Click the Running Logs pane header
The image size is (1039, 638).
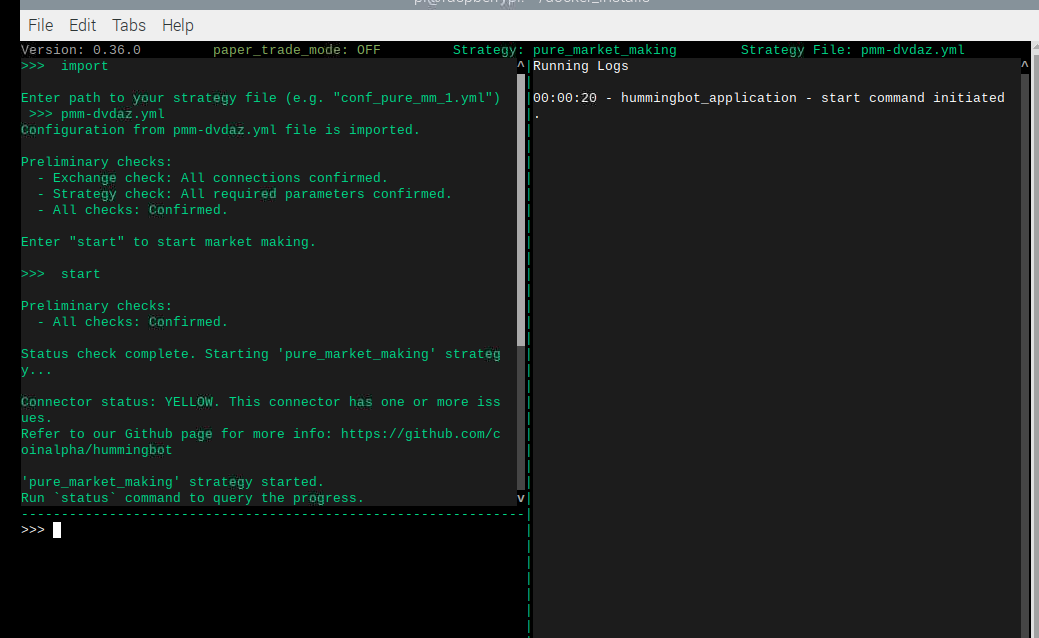pyautogui.click(x=580, y=65)
